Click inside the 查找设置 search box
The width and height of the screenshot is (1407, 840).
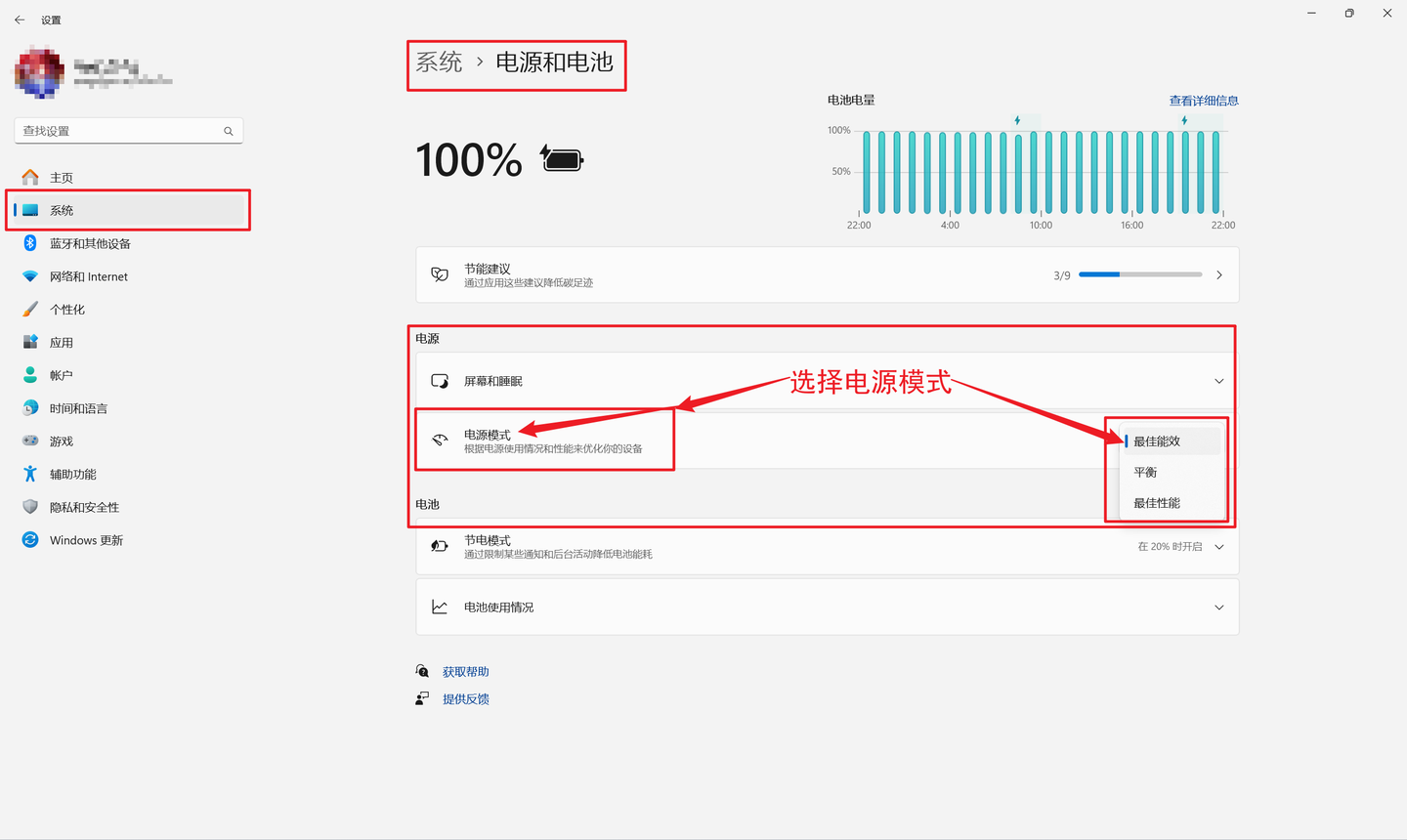(128, 131)
